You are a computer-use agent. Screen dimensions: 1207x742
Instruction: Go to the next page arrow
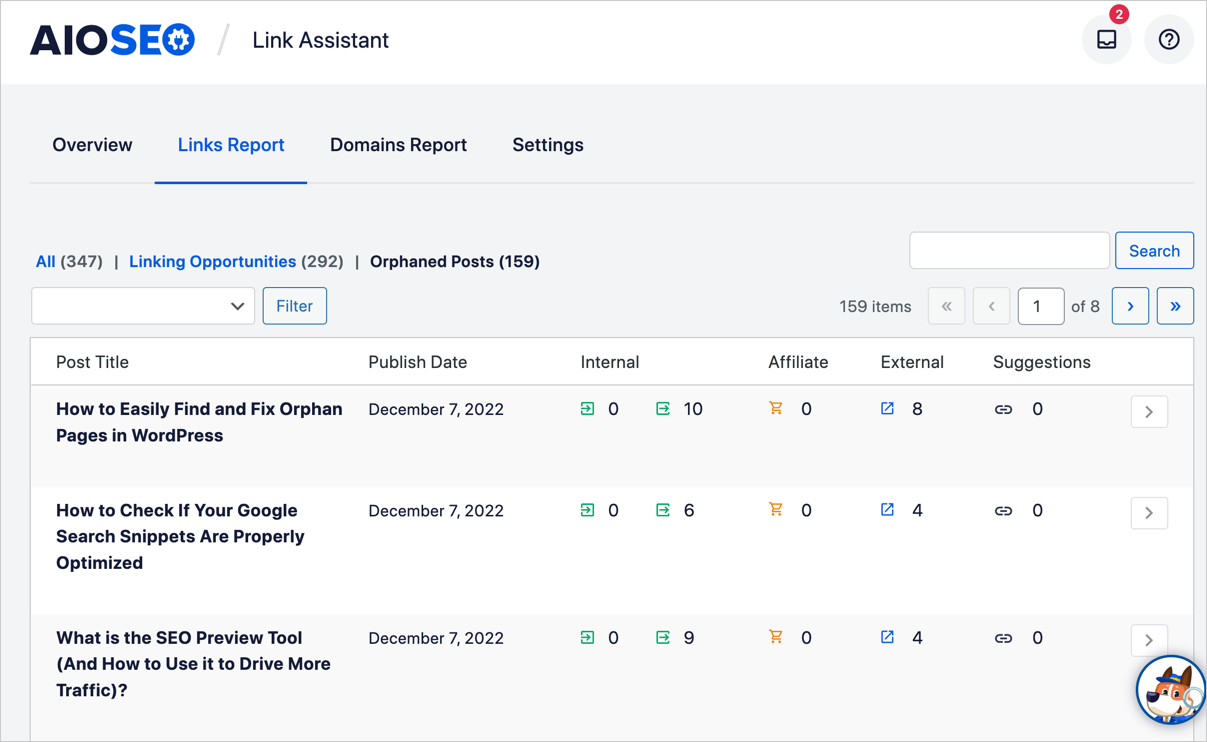pos(1130,306)
